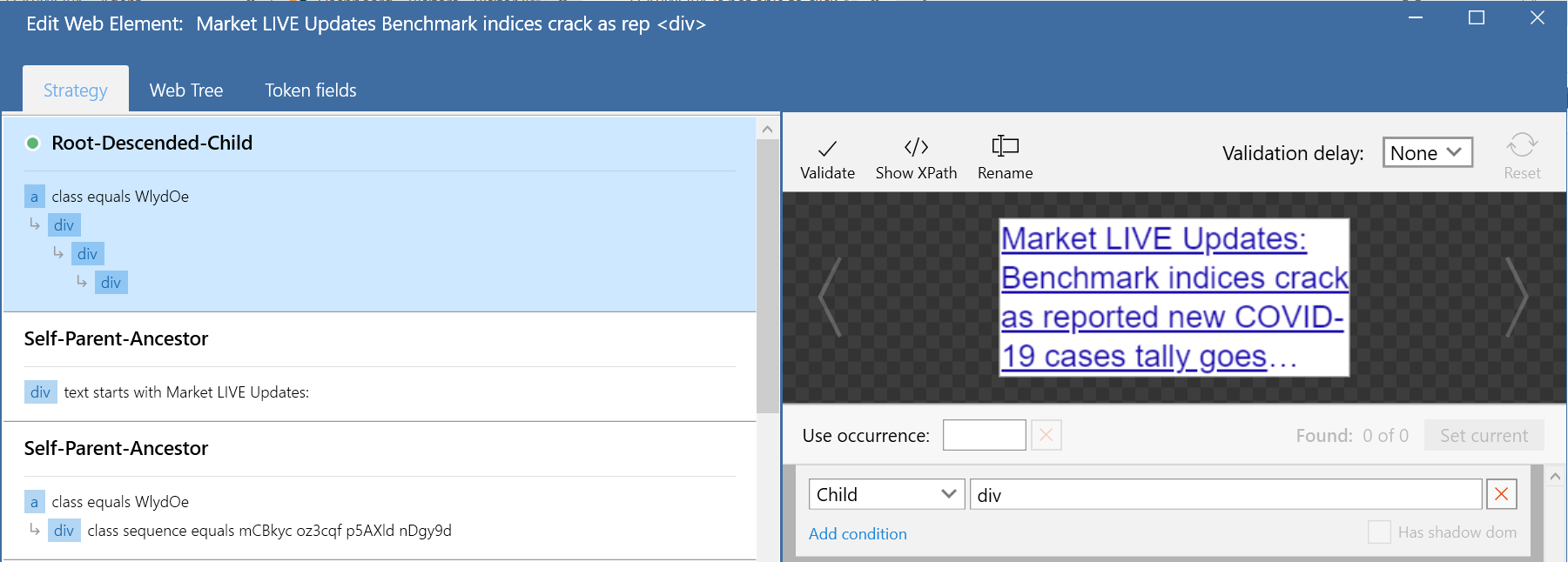Go to next preview with right chevron
The height and width of the screenshot is (562, 1568).
[x=1518, y=298]
